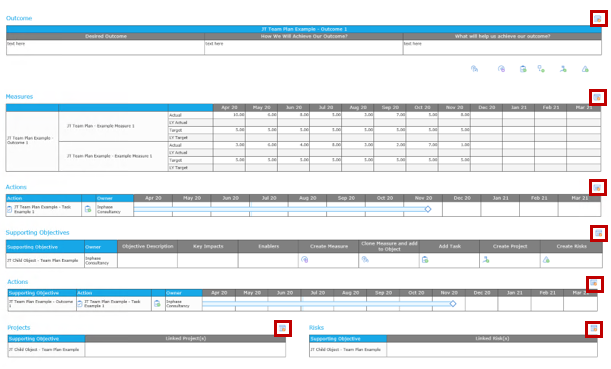The height and width of the screenshot is (369, 611).
Task: Click the Create Project icon in Supporting Objectives row
Action: coord(486,260)
